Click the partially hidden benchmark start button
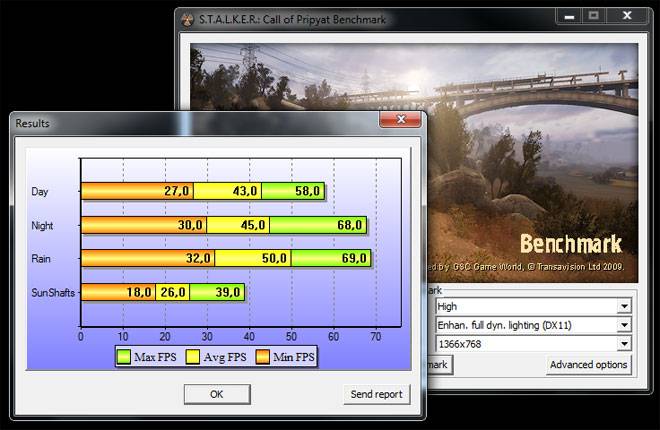The image size is (660, 430). pos(440,365)
